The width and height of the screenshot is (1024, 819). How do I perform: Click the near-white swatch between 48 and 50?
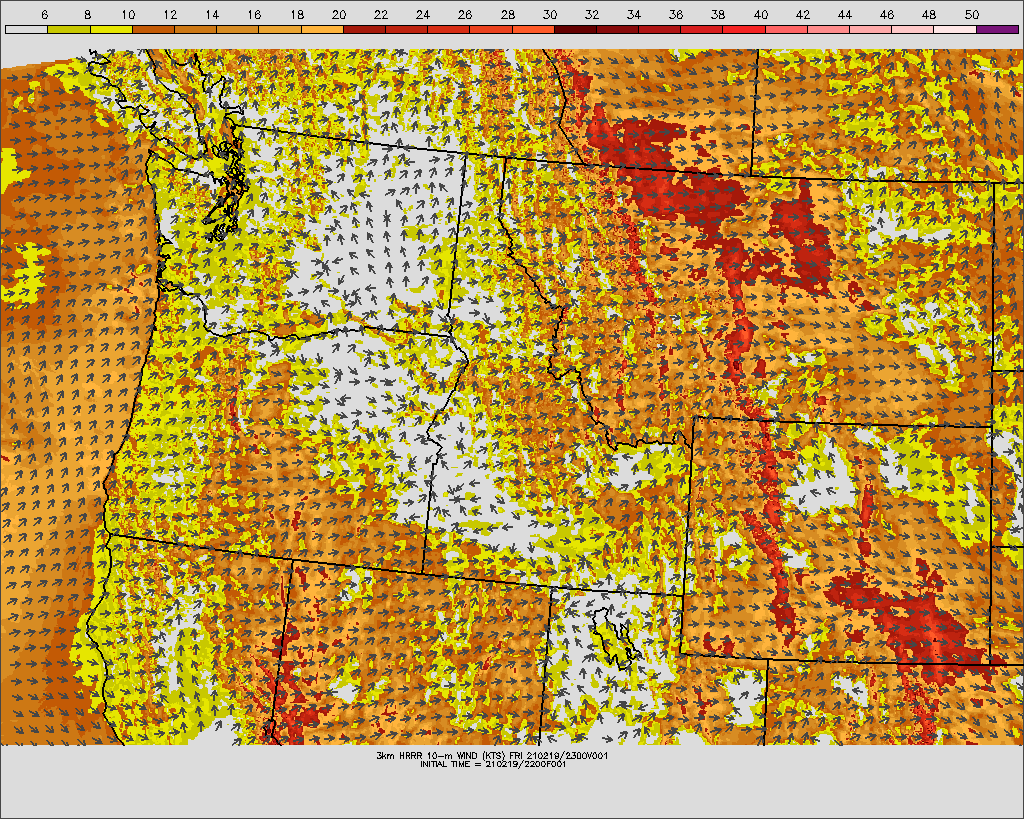955,29
